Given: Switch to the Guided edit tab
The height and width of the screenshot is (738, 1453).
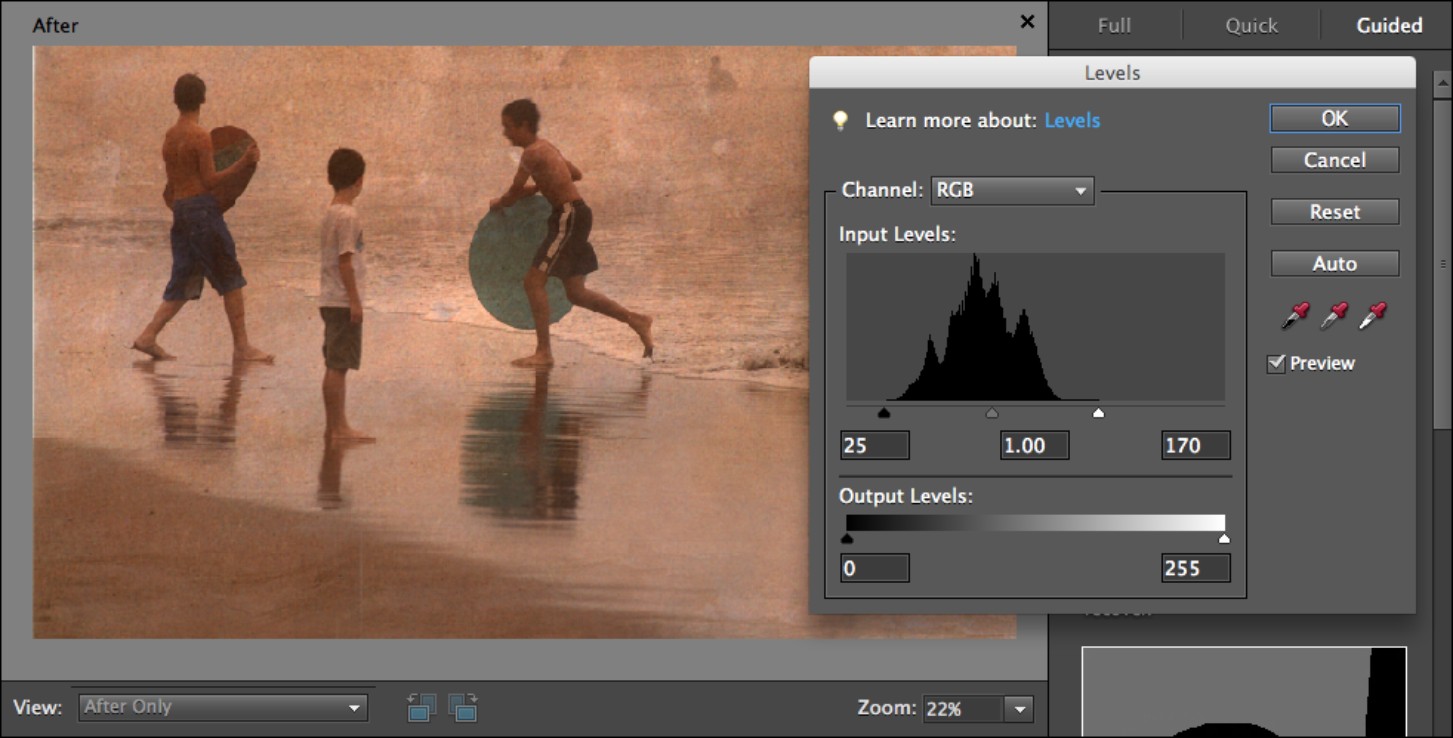Looking at the screenshot, I should coord(1389,25).
